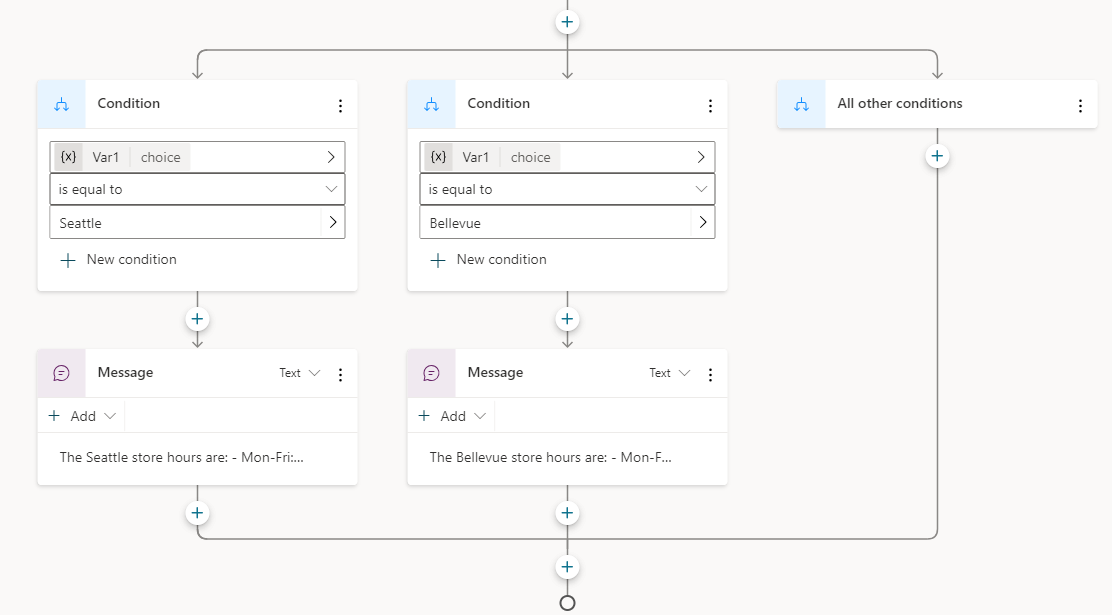Add a node below the Seattle message
Screen dimensions: 1112x615
(197, 513)
